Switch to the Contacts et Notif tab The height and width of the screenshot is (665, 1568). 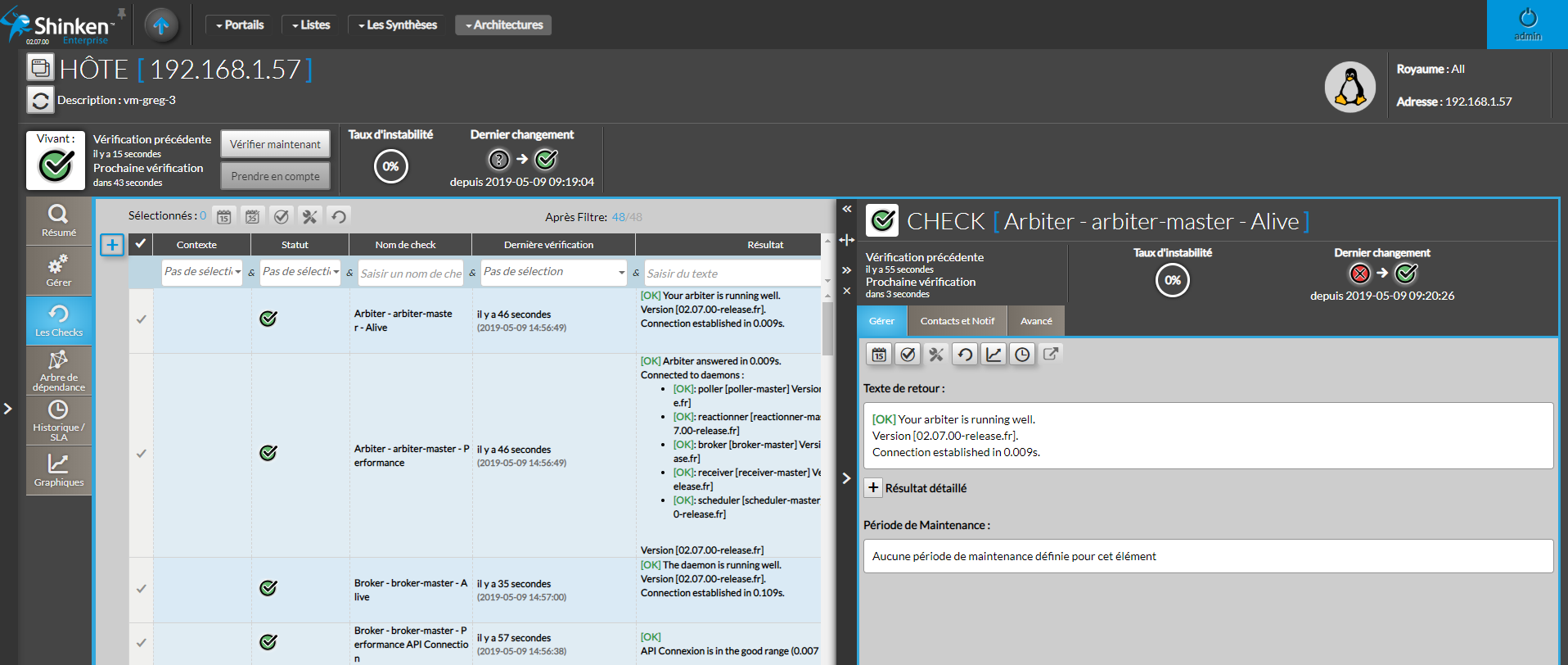(957, 321)
